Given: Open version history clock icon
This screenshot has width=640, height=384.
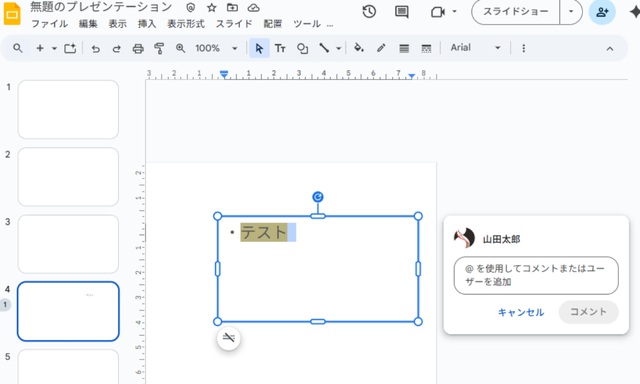Looking at the screenshot, I should point(369,12).
